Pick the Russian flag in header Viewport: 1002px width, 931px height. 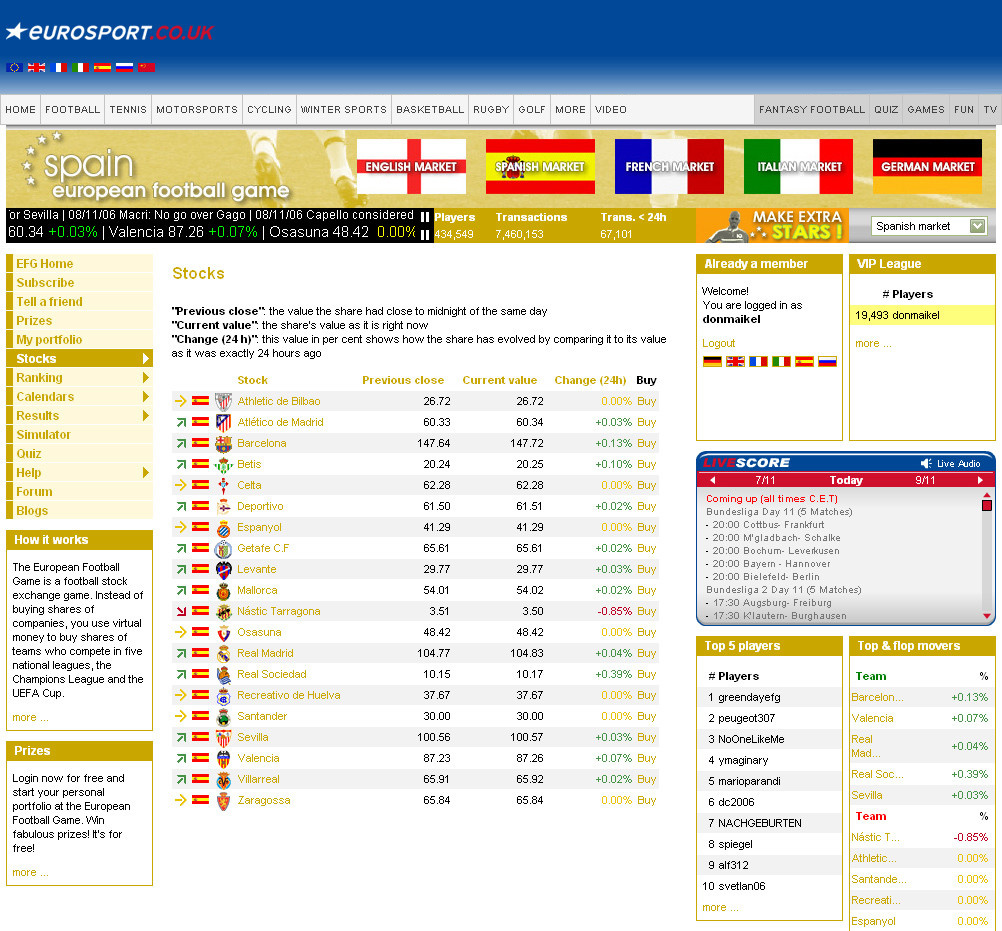pyautogui.click(x=124, y=67)
